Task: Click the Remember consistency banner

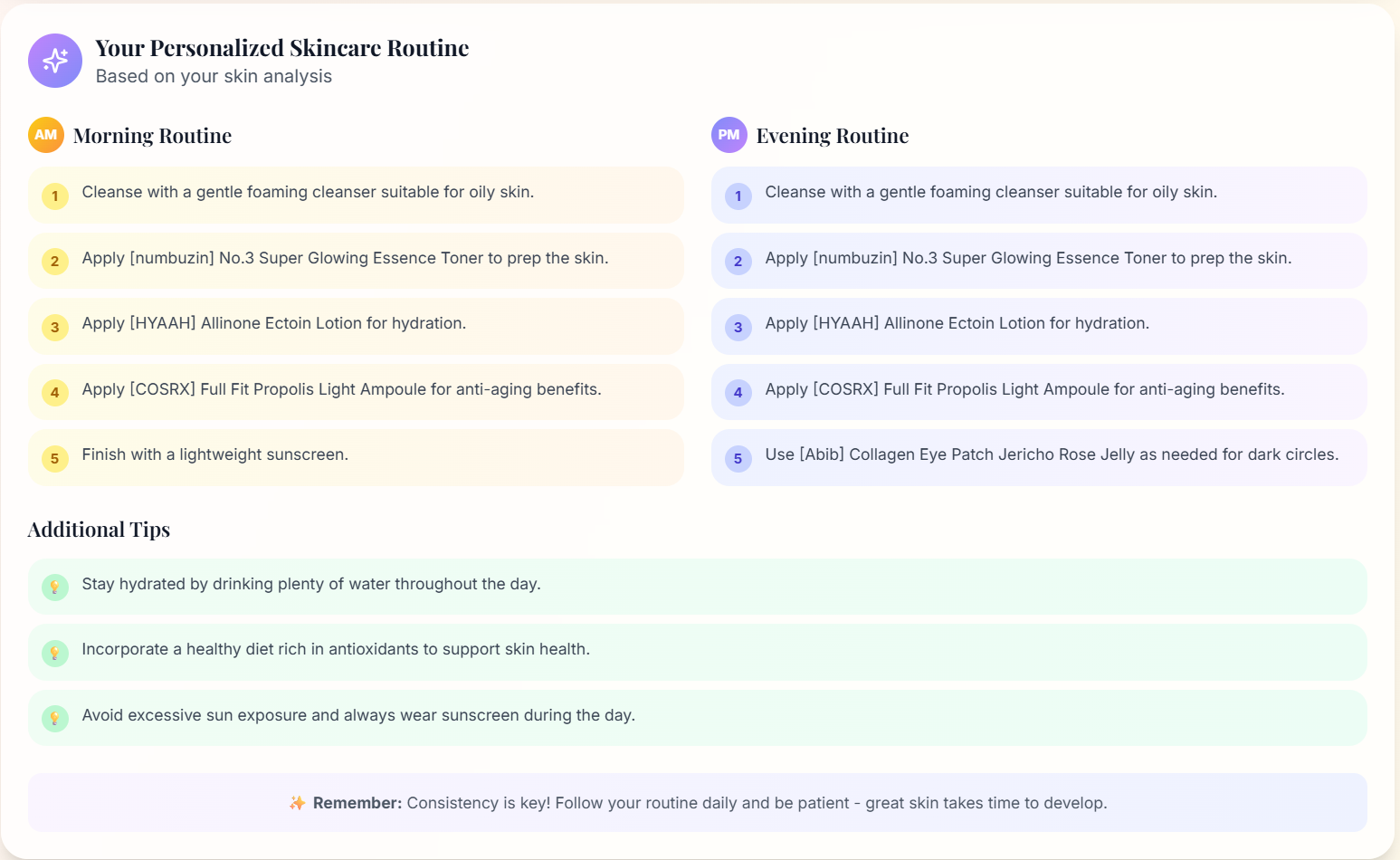Action: (698, 802)
